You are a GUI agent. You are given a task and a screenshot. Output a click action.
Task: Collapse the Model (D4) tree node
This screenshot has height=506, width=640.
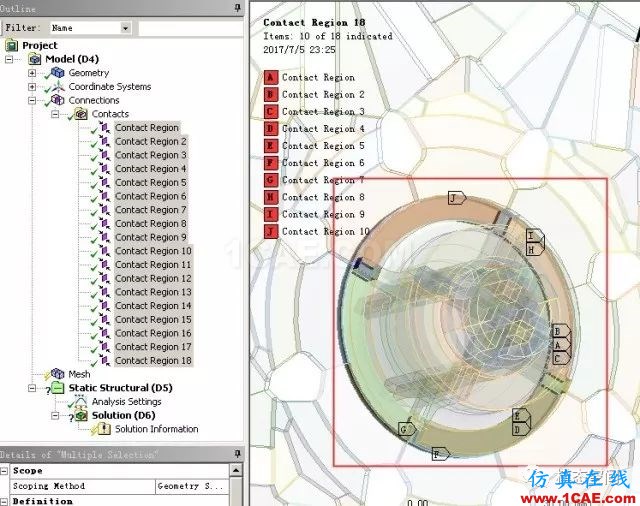(x=9, y=60)
